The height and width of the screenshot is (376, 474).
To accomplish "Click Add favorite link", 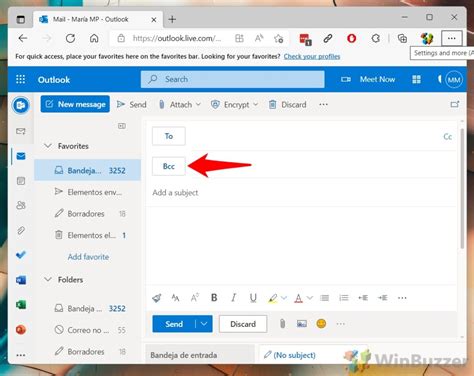I will [x=88, y=257].
